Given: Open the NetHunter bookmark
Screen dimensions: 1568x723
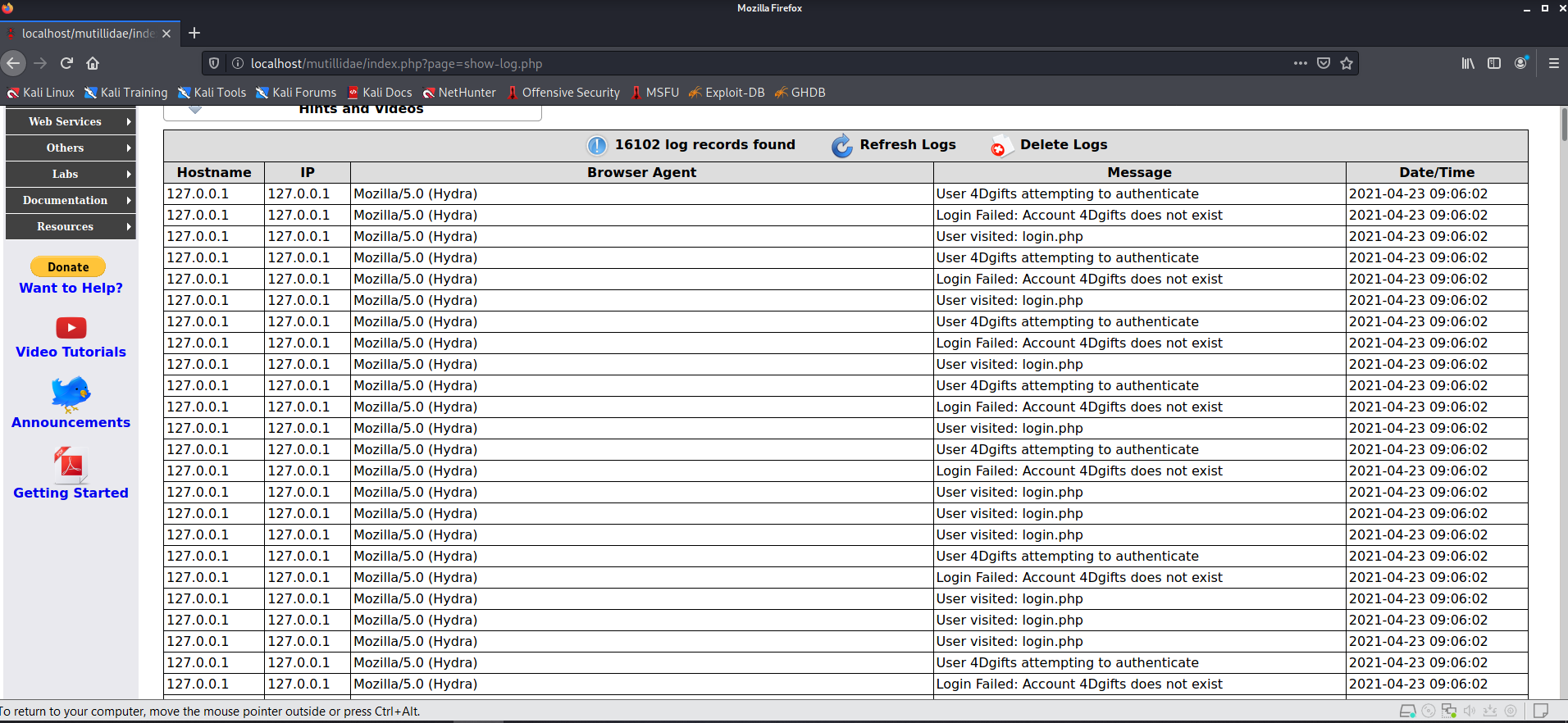Looking at the screenshot, I should tap(460, 93).
